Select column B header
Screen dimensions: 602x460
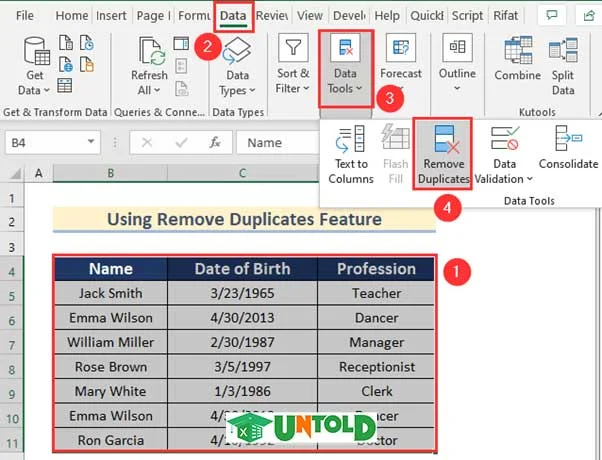tap(110, 173)
